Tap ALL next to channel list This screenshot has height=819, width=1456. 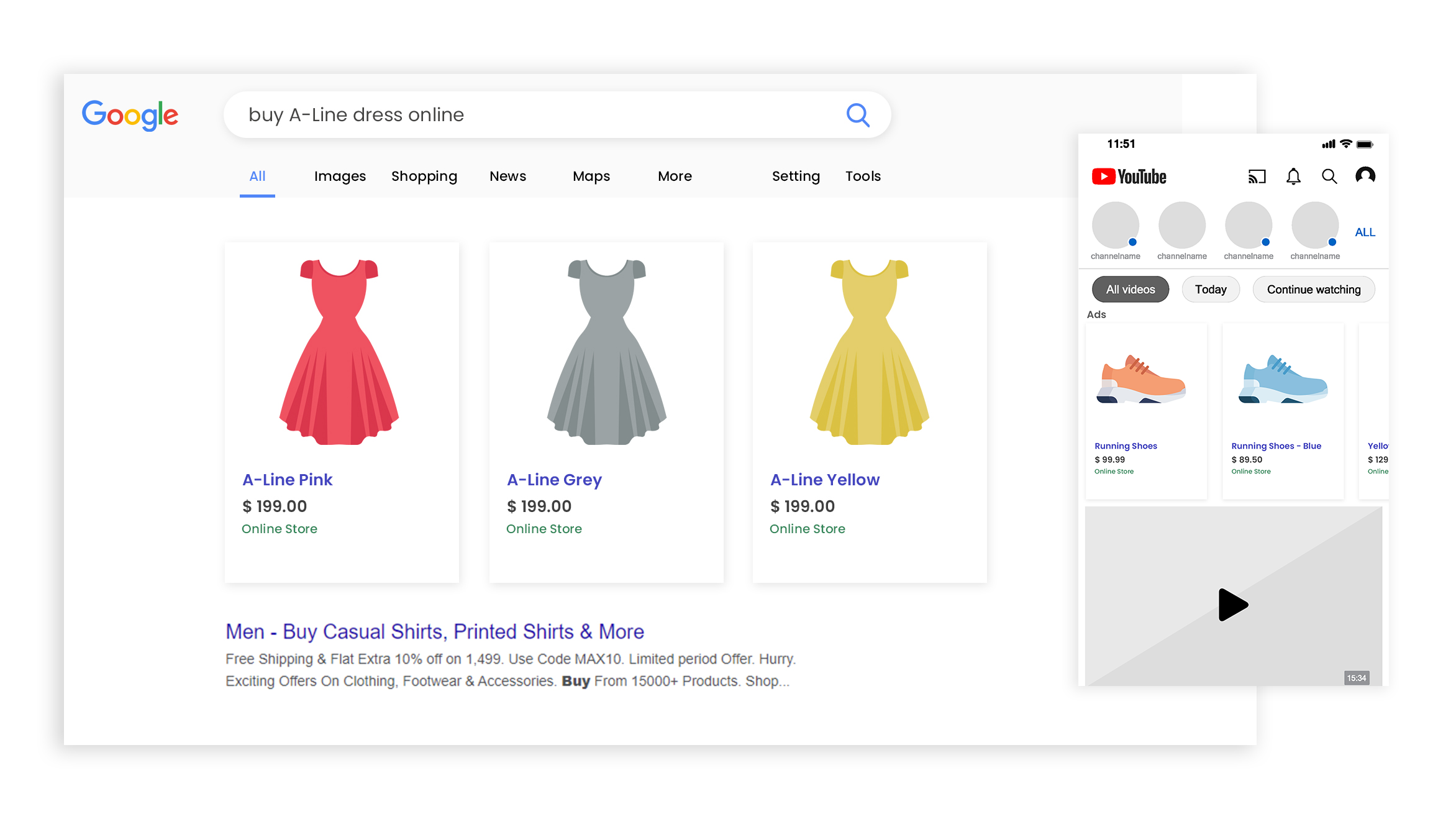coord(1365,232)
